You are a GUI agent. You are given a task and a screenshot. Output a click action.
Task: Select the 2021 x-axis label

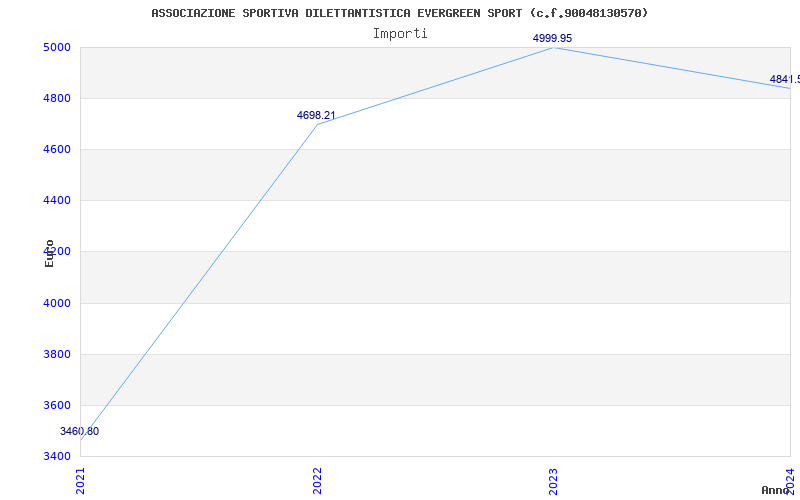(x=81, y=481)
